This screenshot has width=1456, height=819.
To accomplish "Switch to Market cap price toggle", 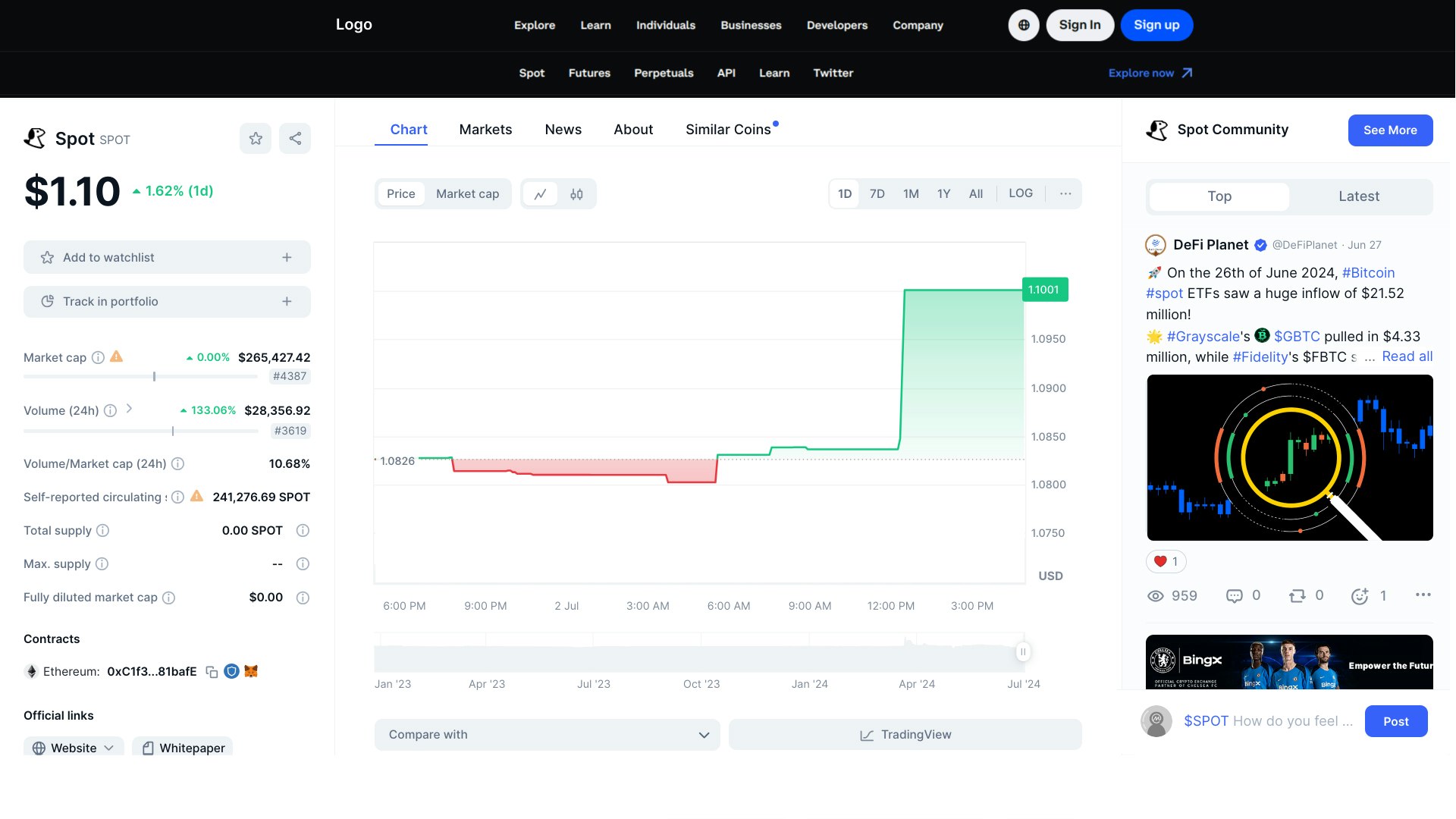I will [467, 193].
